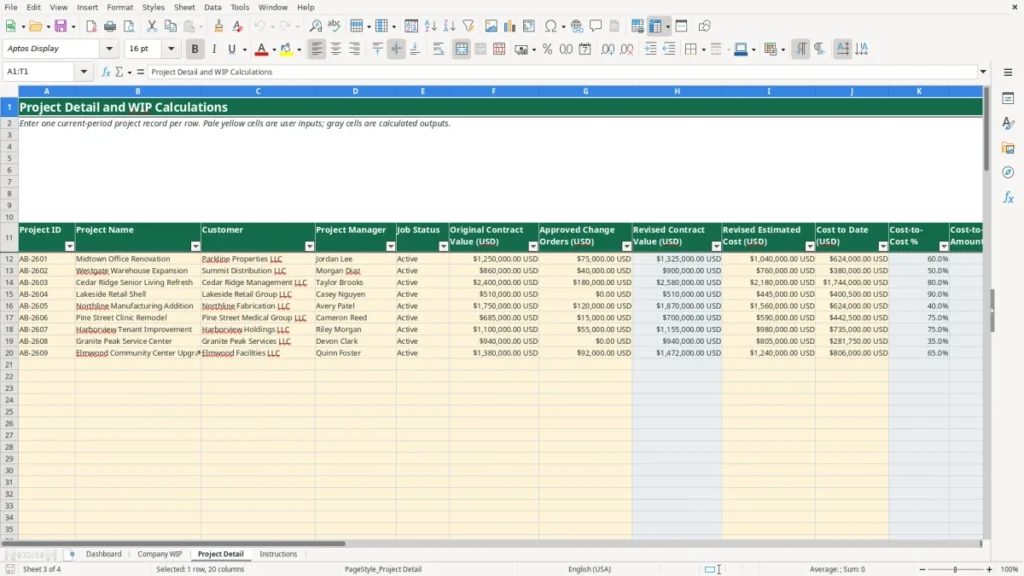Image resolution: width=1024 pixels, height=576 pixels.
Task: Open Find and Replace icon
Action: click(x=315, y=26)
